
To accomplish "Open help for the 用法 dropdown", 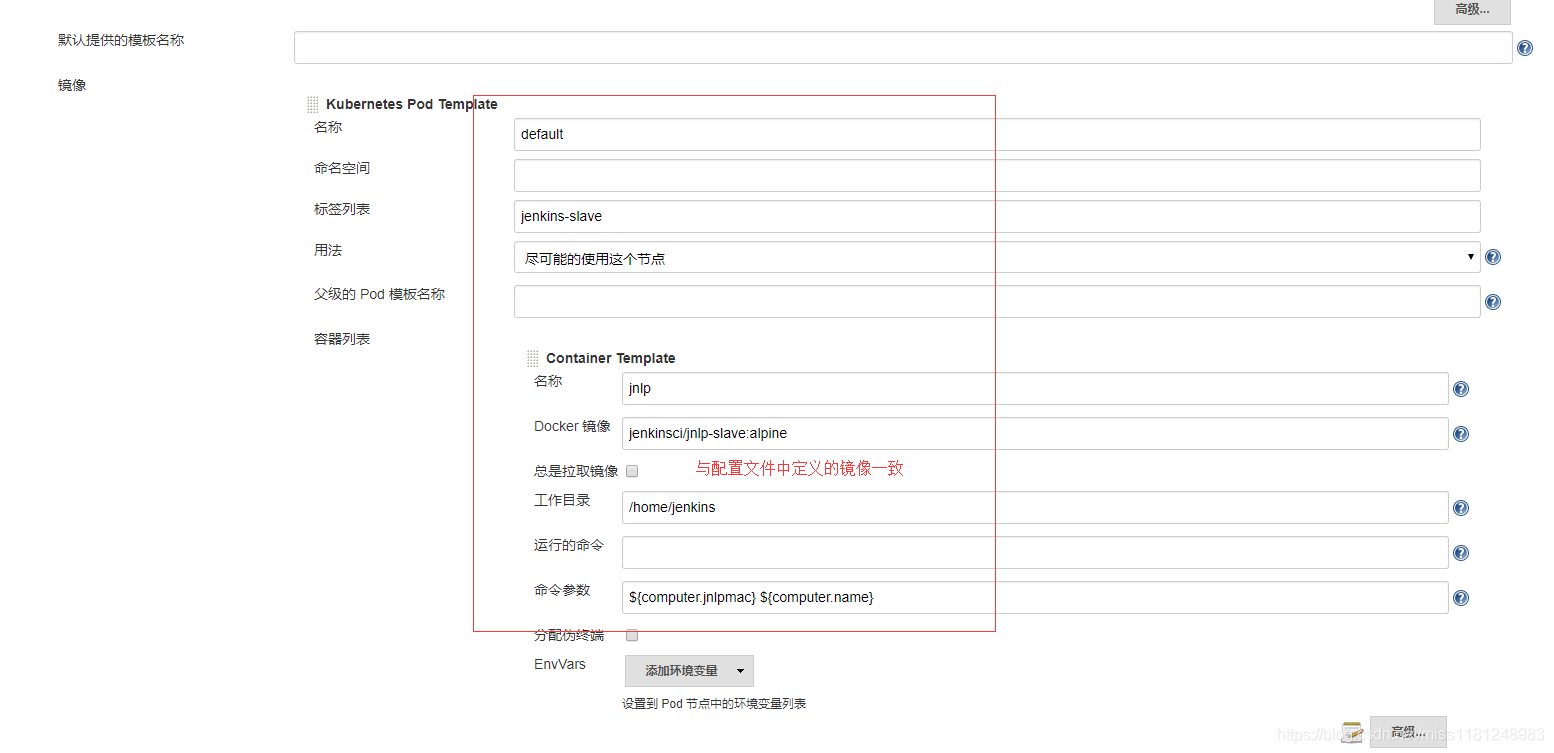I will pos(1493,257).
